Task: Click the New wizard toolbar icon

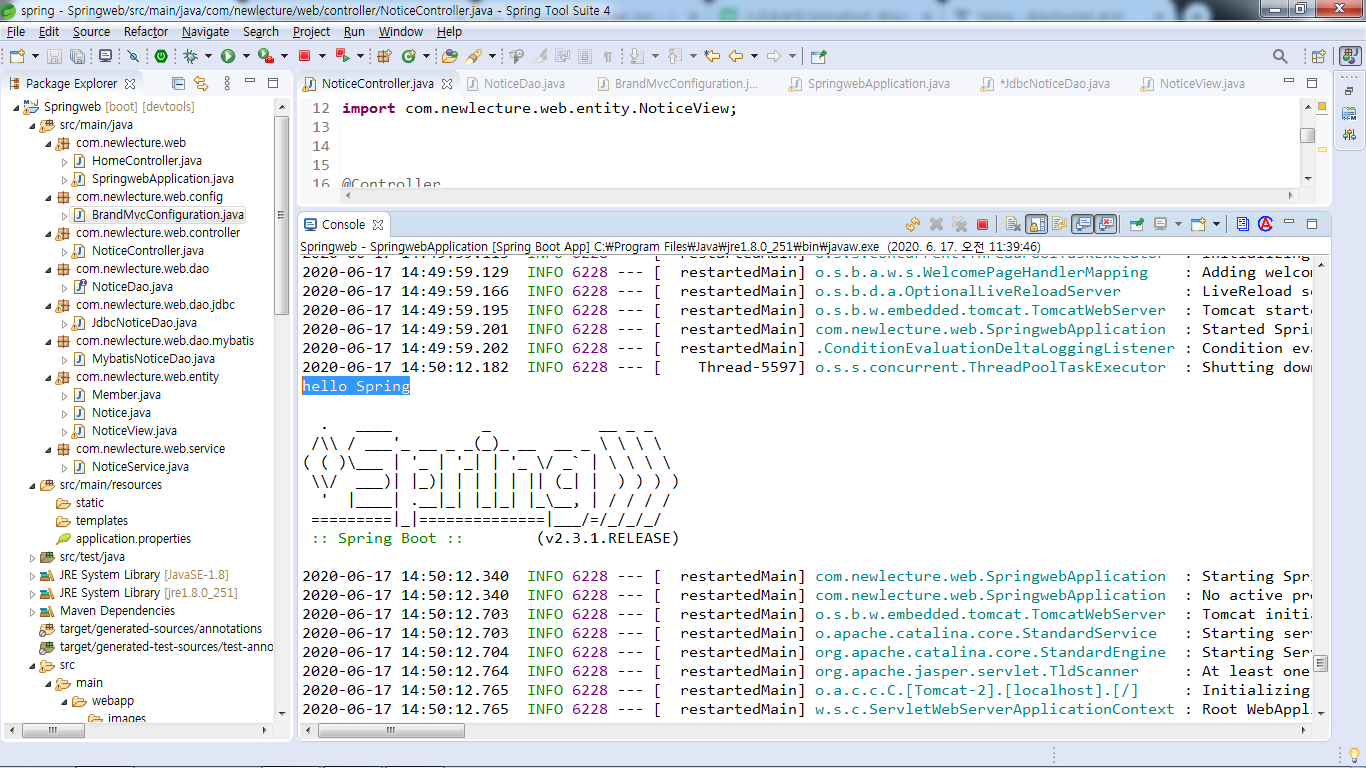Action: pyautogui.click(x=17, y=56)
